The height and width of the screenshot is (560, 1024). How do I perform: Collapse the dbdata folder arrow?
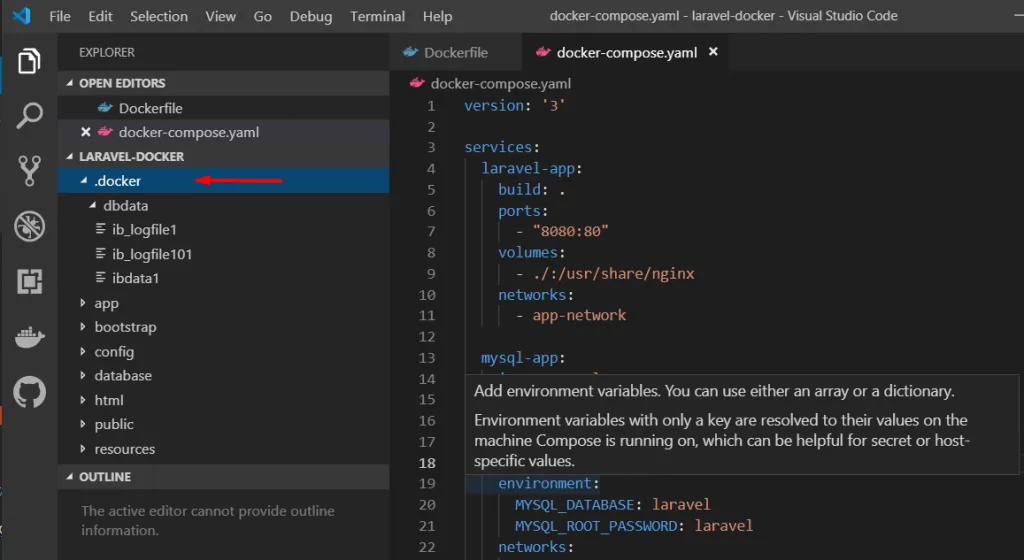tap(92, 205)
